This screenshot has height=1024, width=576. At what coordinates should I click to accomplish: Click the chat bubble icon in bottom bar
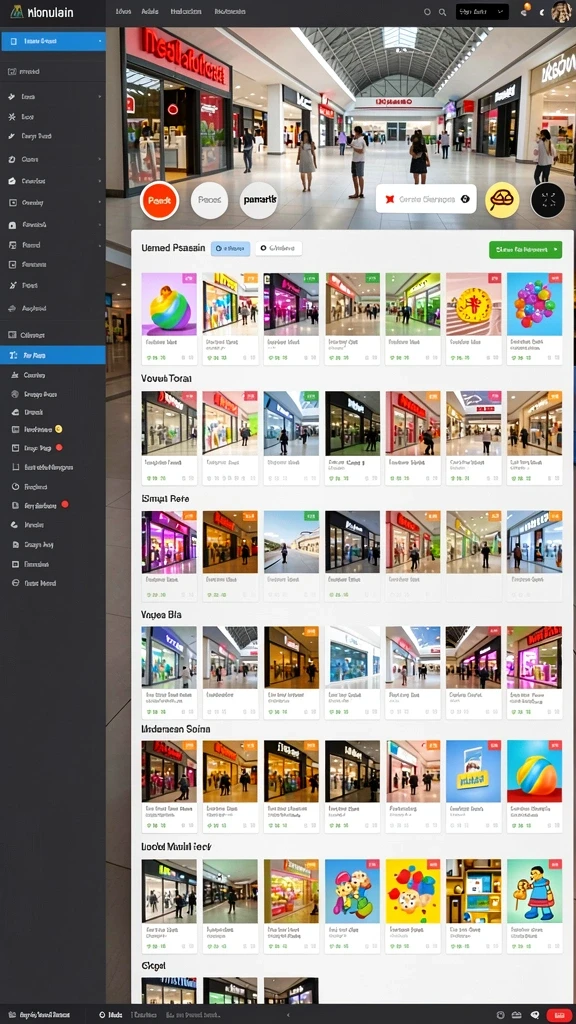pos(535,1015)
